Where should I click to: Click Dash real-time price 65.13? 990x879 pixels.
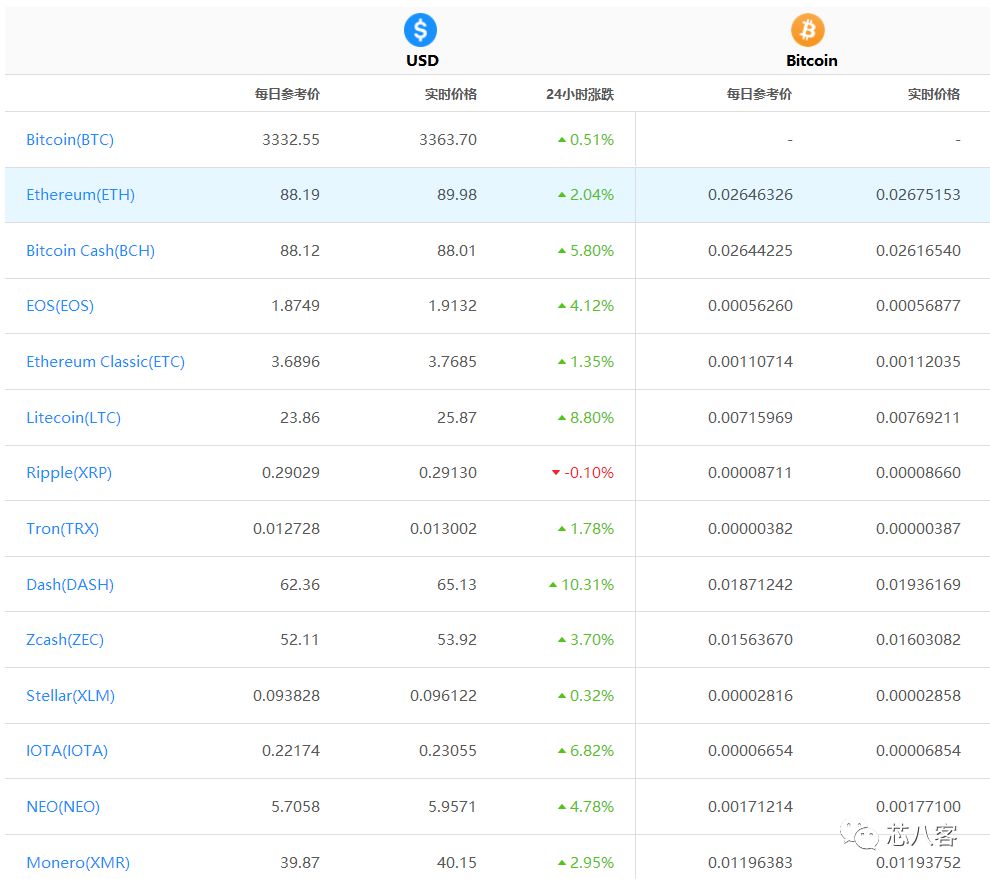pyautogui.click(x=457, y=585)
